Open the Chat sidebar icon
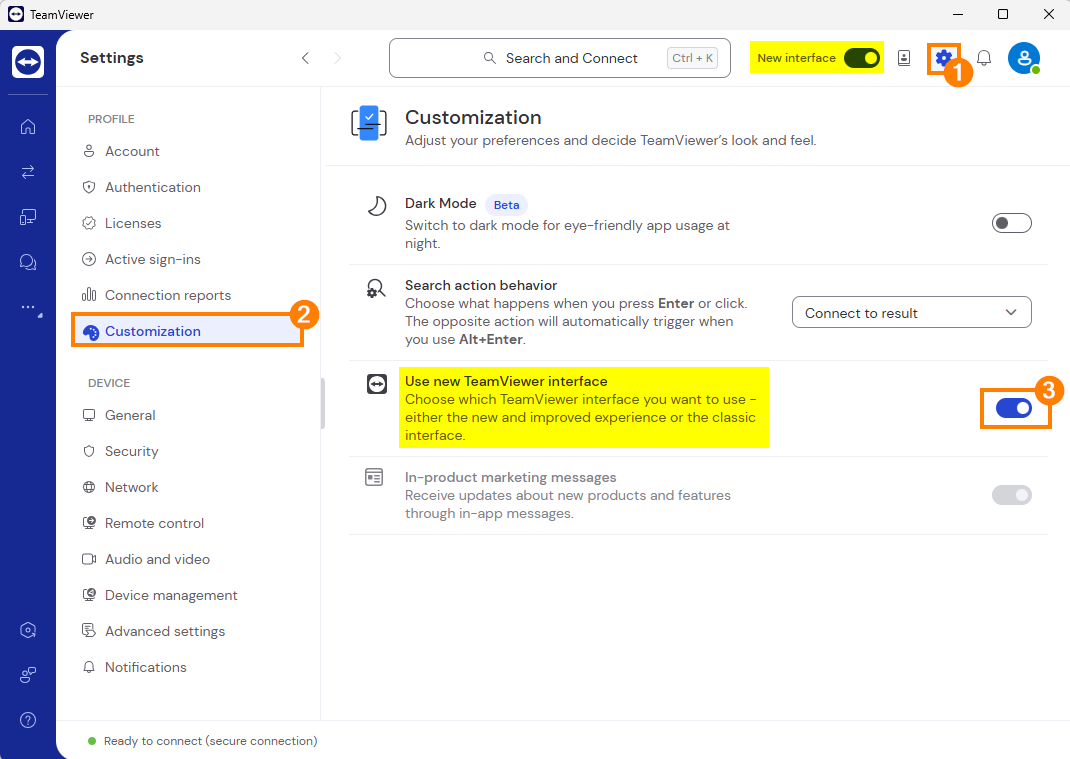 (28, 262)
